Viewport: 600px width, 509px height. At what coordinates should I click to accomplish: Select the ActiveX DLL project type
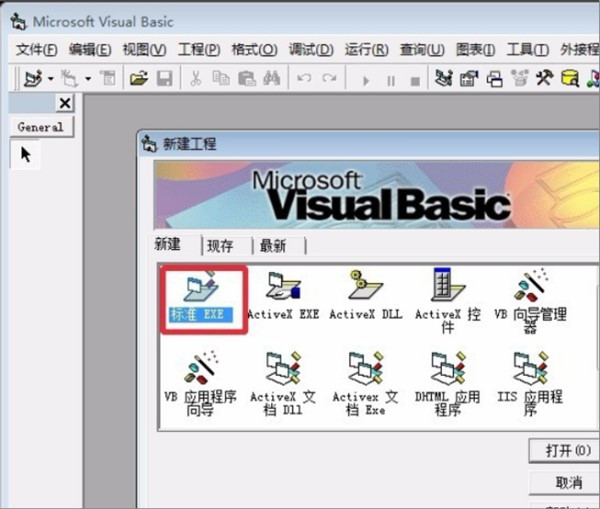click(366, 297)
